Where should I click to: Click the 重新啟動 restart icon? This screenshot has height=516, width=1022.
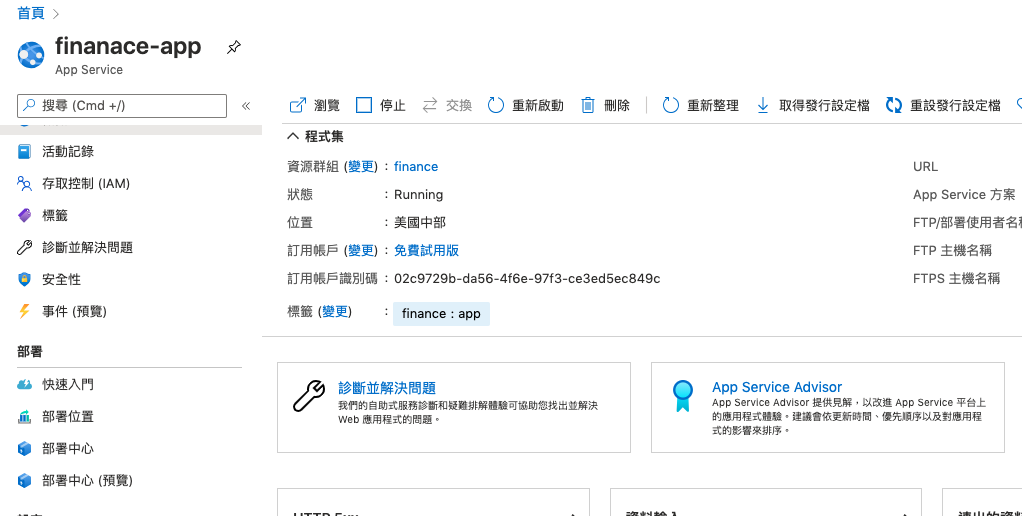tap(496, 105)
